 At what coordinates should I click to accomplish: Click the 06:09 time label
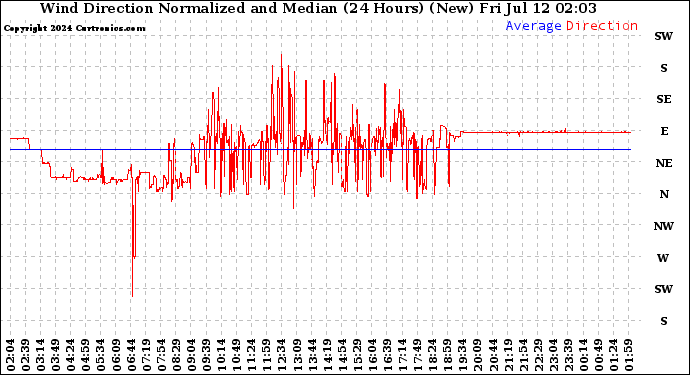click(x=116, y=355)
